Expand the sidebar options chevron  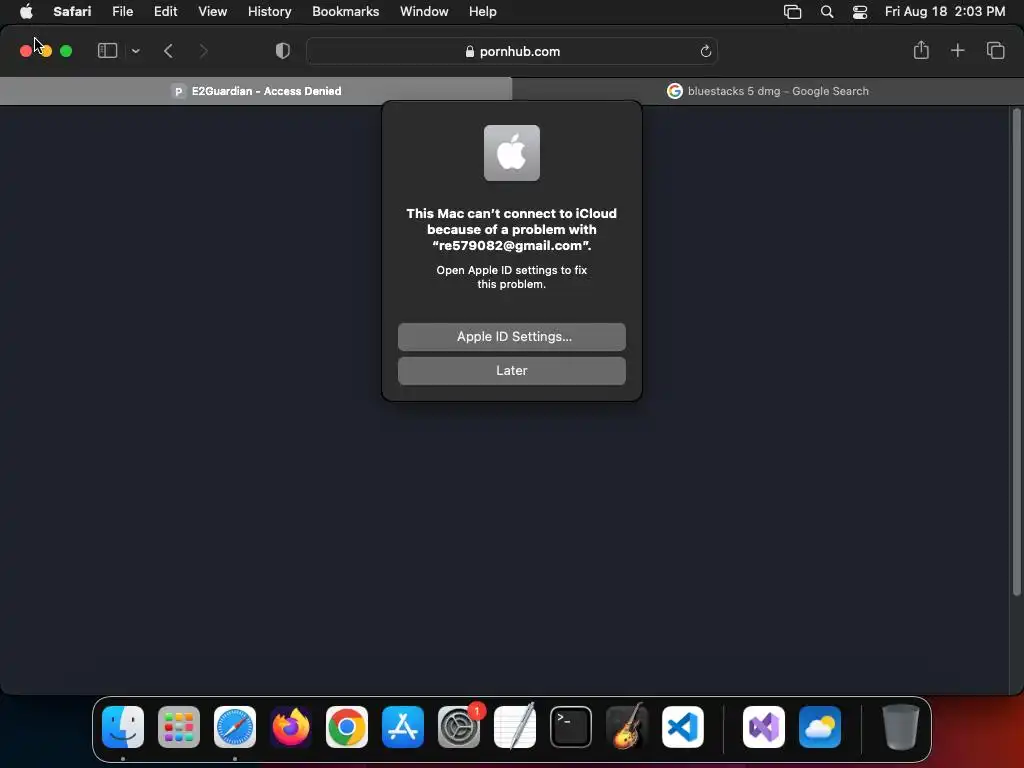(135, 51)
